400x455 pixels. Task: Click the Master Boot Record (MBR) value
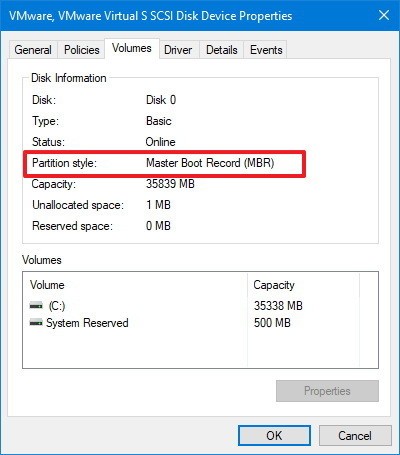[210, 163]
